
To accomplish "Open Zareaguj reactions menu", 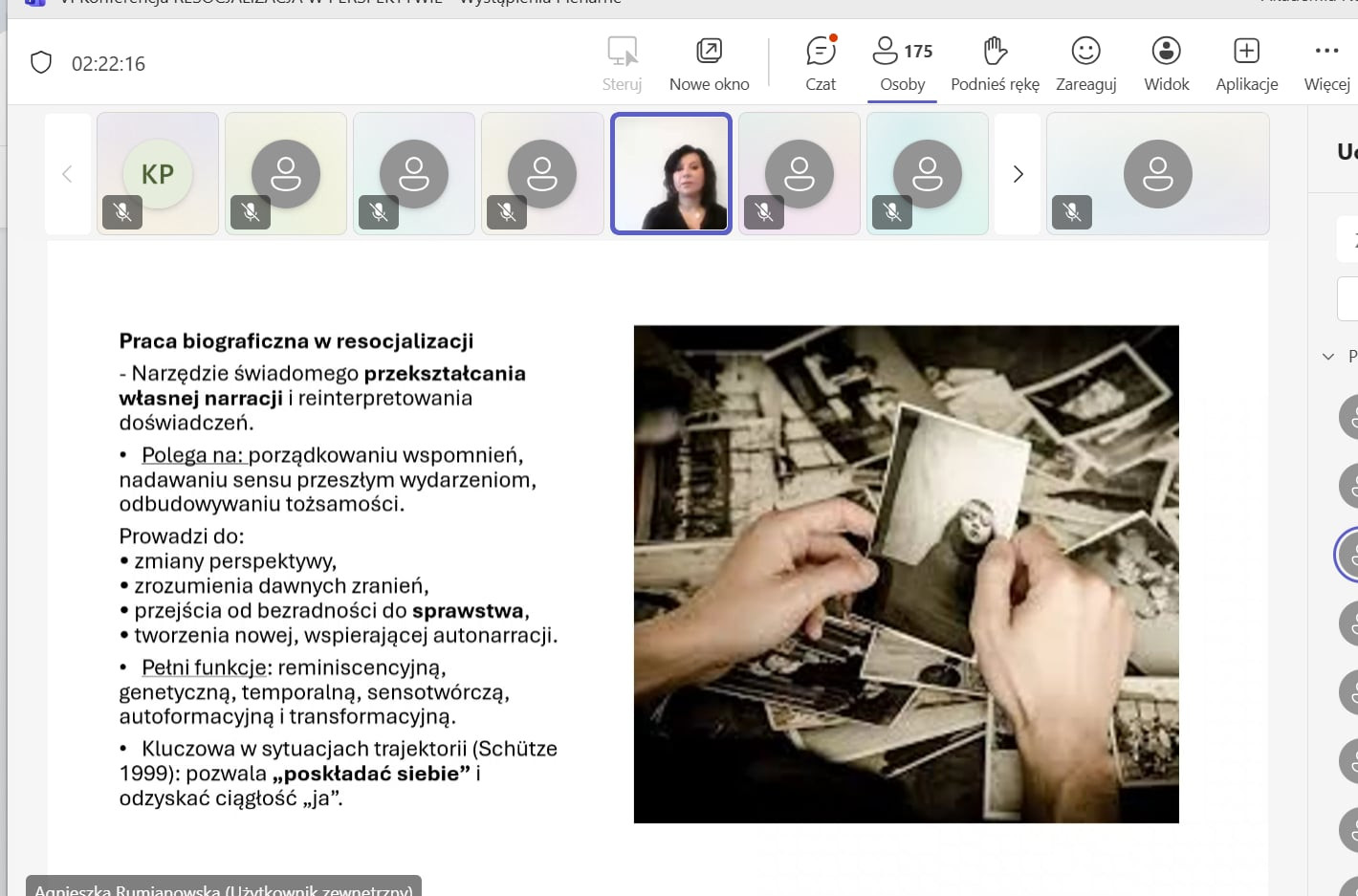I will click(1085, 63).
